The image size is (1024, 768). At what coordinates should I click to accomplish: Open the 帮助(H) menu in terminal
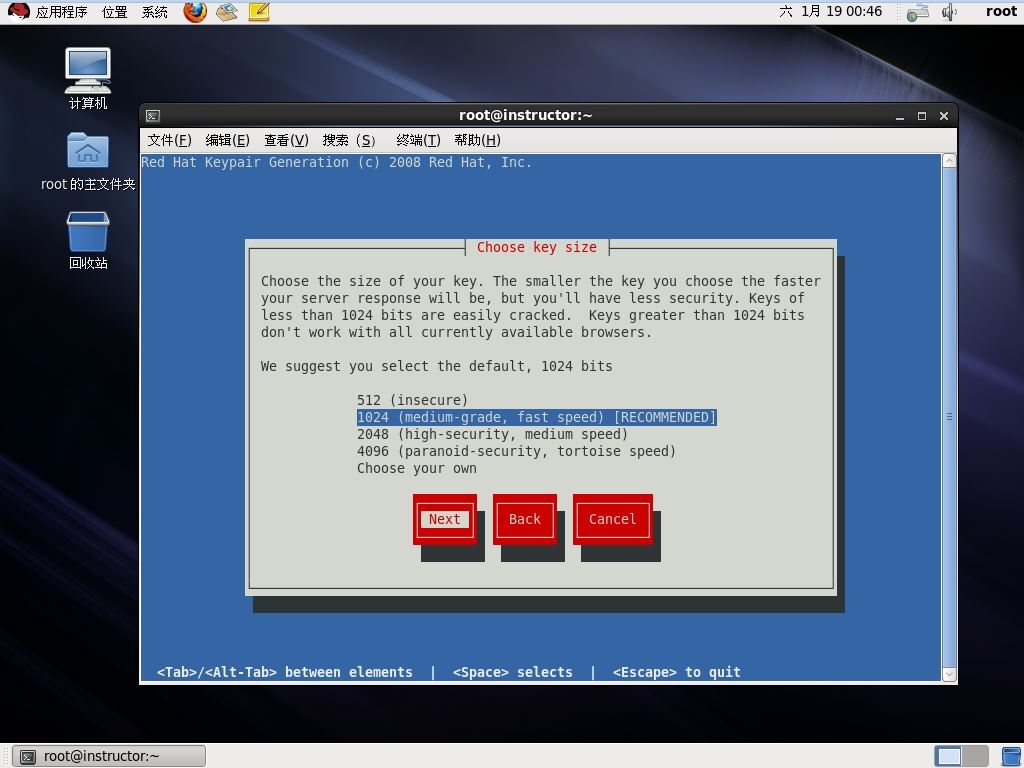tap(477, 140)
